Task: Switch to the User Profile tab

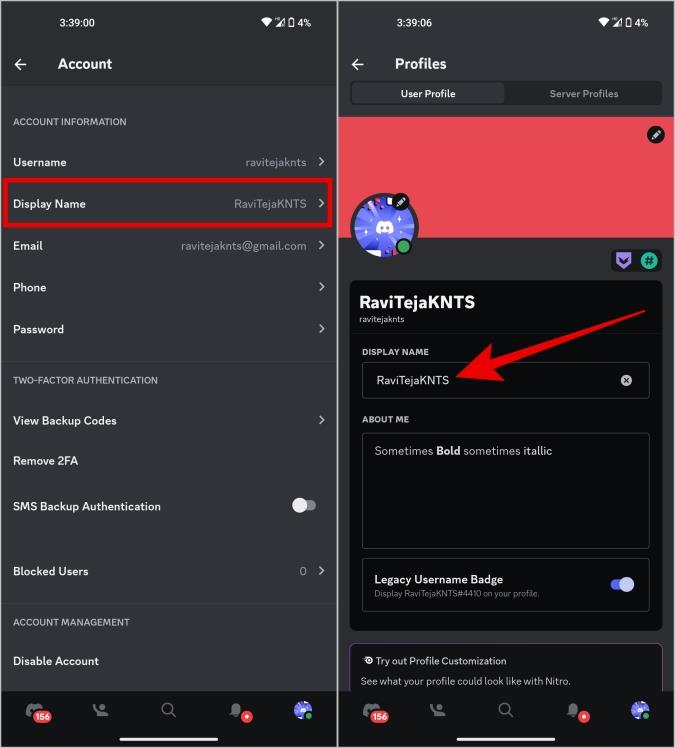Action: pyautogui.click(x=428, y=94)
